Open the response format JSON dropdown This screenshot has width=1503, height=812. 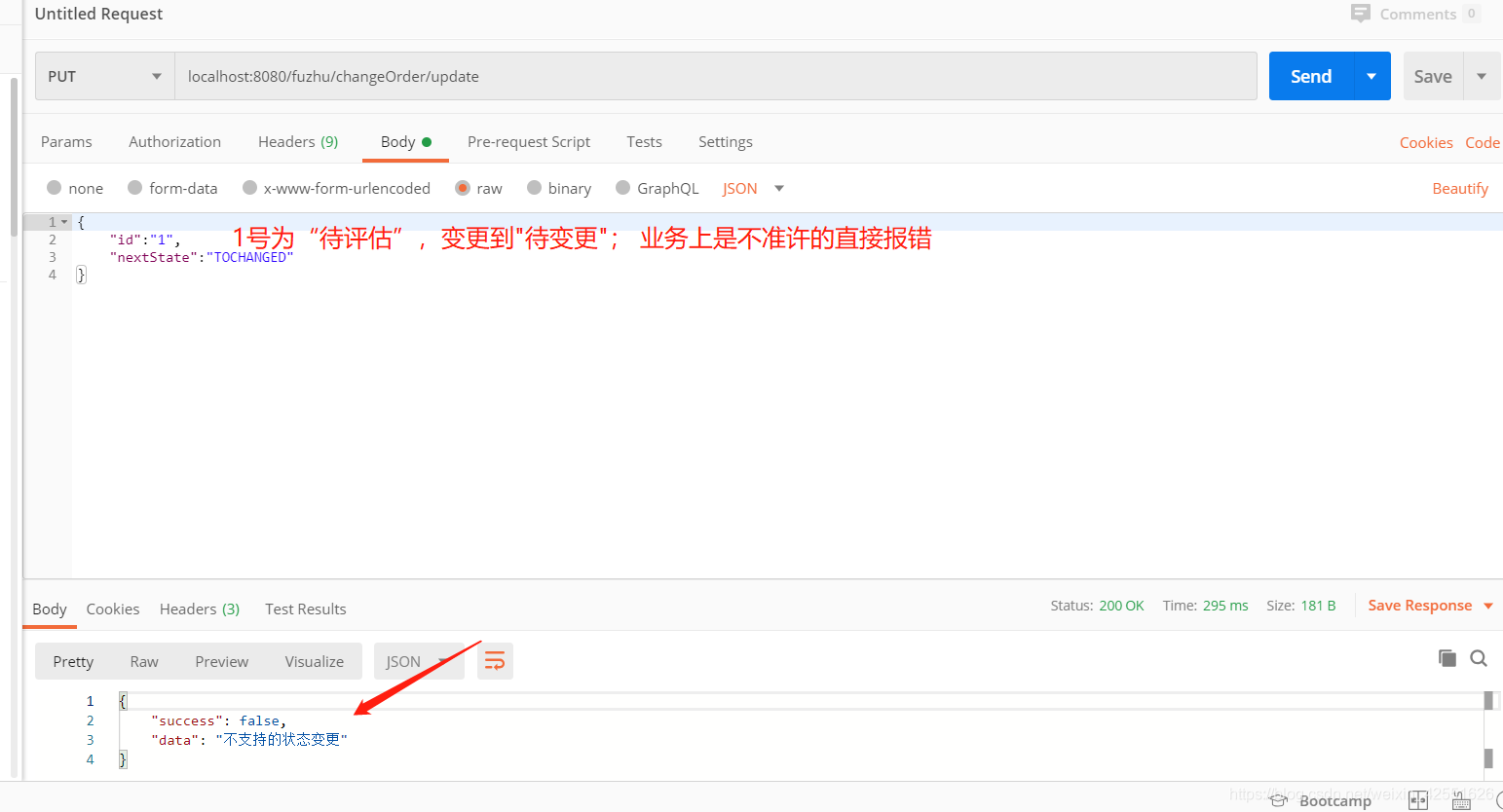click(419, 661)
